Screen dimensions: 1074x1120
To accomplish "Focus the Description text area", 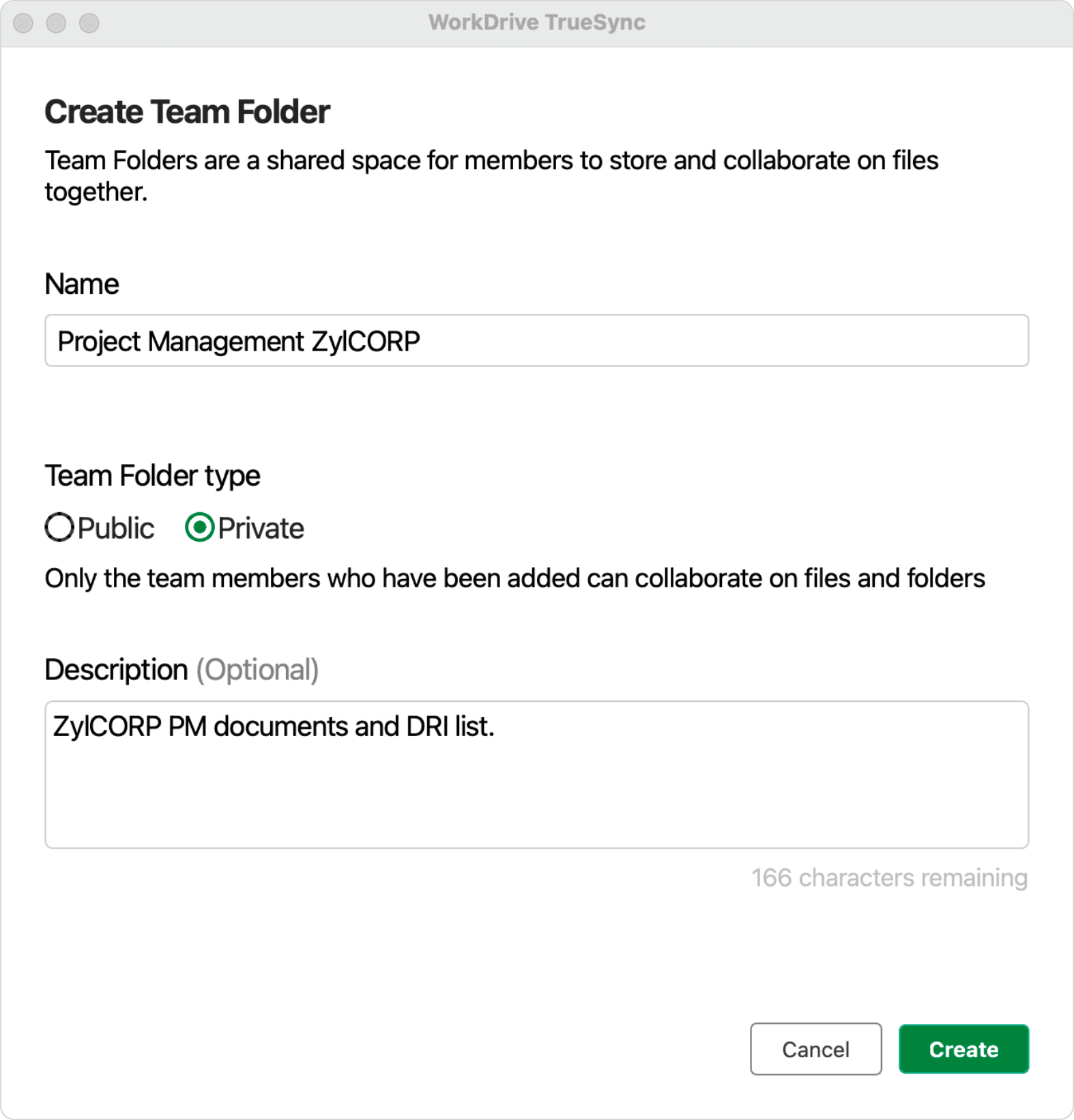I will 536,774.
